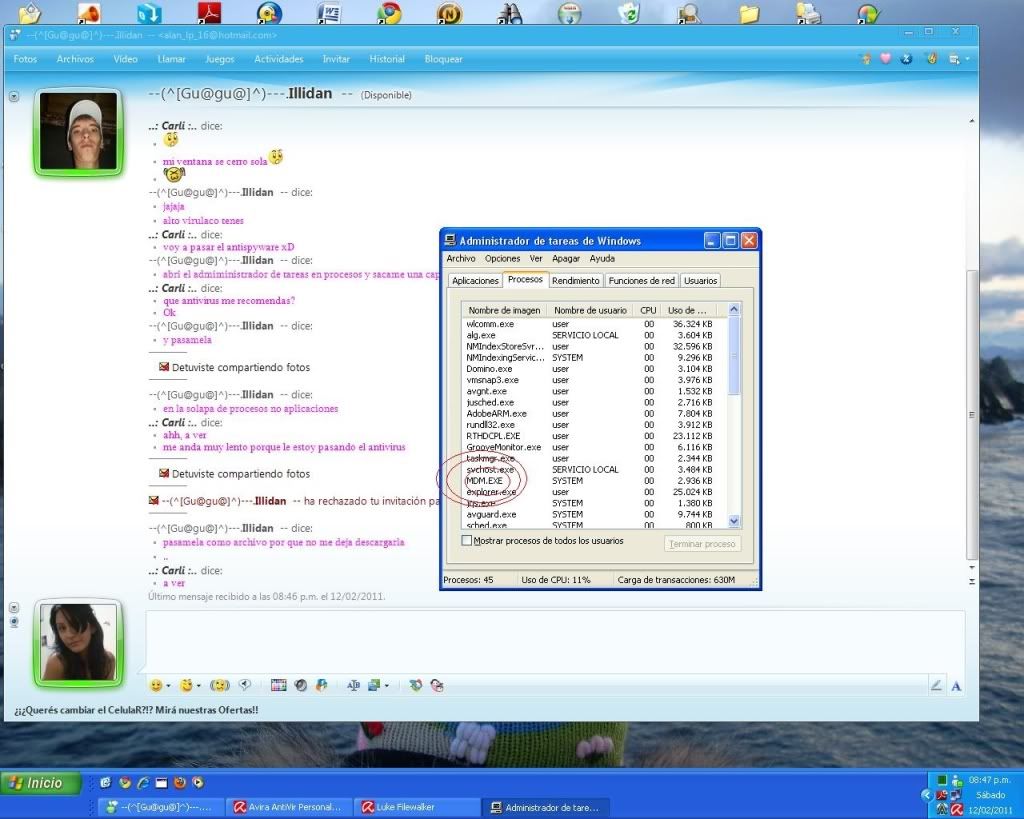Click the Terminar proceso button

tap(704, 544)
